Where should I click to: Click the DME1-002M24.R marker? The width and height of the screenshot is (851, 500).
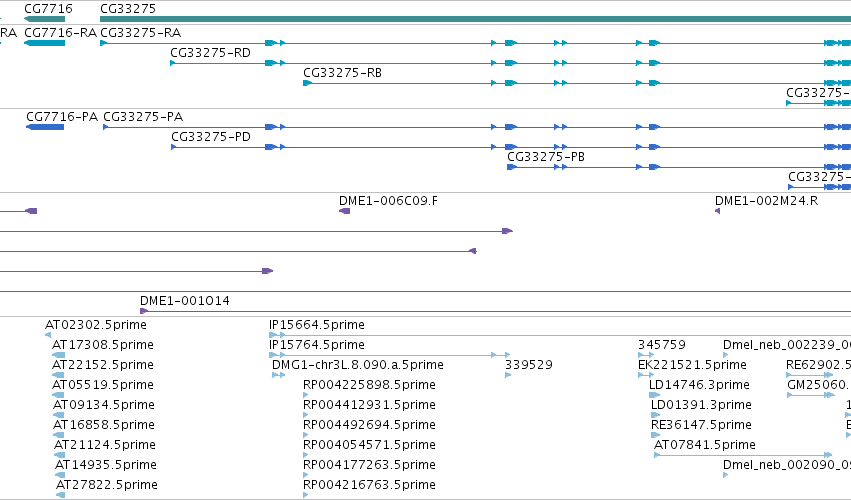point(717,211)
